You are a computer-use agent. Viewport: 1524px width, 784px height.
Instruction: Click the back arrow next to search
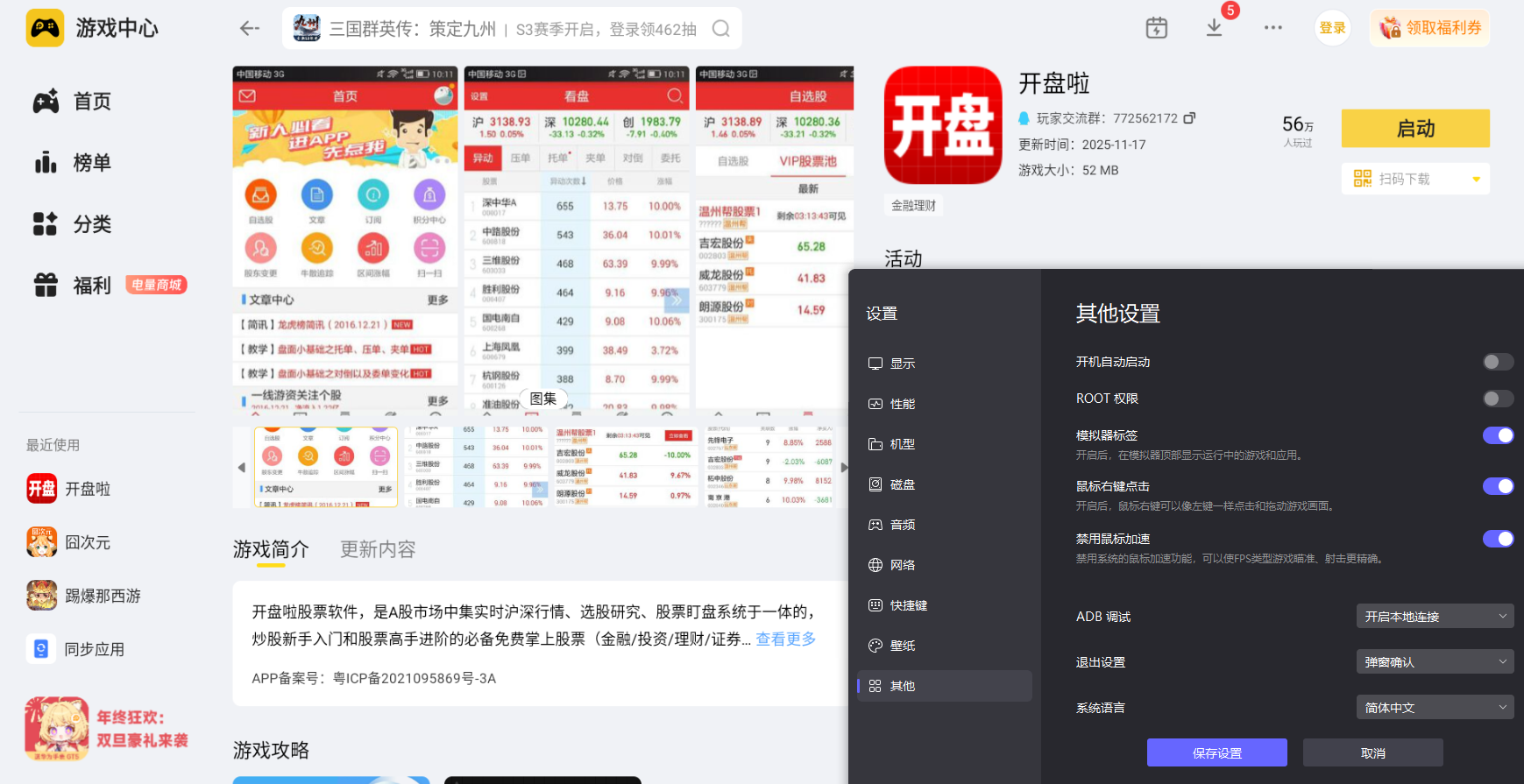click(x=250, y=29)
